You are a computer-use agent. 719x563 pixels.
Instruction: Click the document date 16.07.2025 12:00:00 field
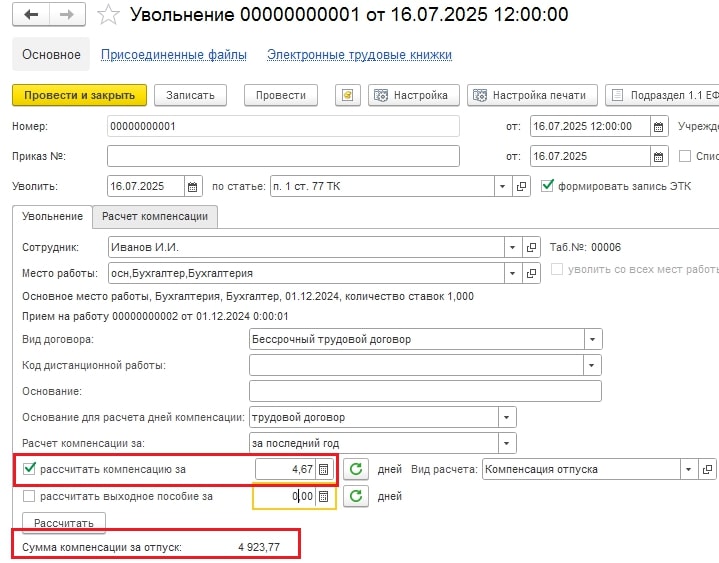coord(590,127)
